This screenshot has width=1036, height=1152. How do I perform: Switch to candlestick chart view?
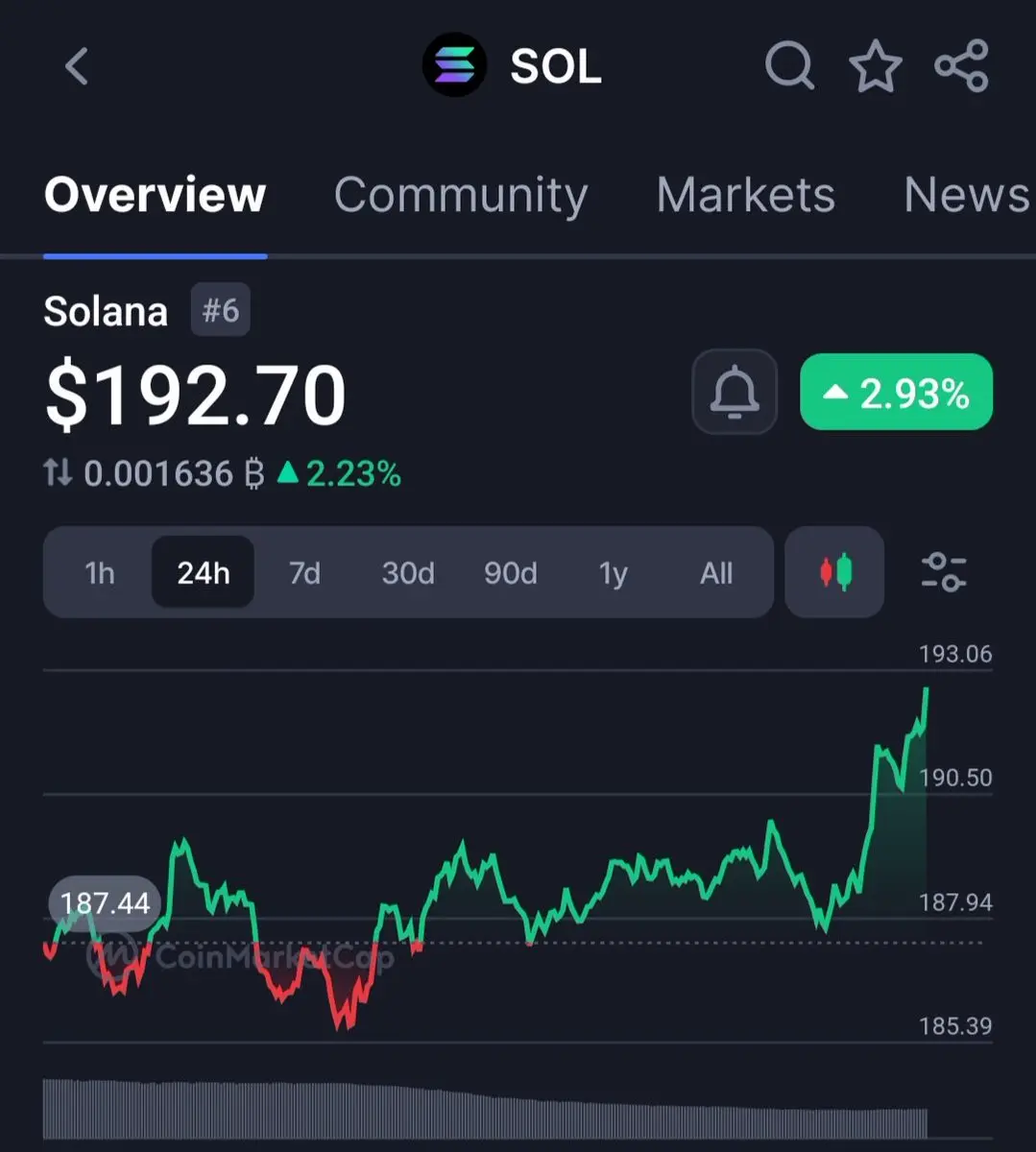click(834, 572)
